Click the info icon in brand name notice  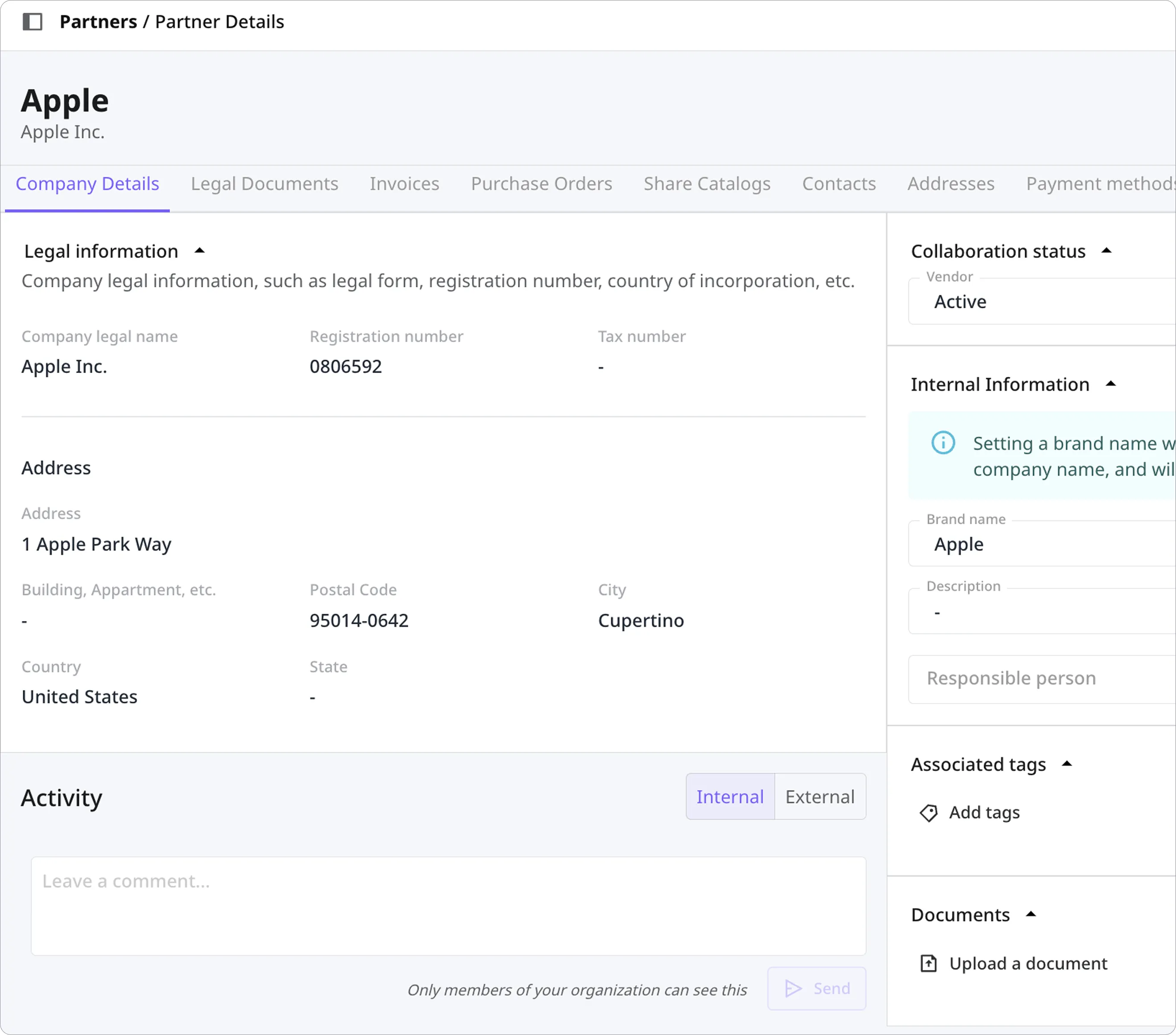coord(943,443)
